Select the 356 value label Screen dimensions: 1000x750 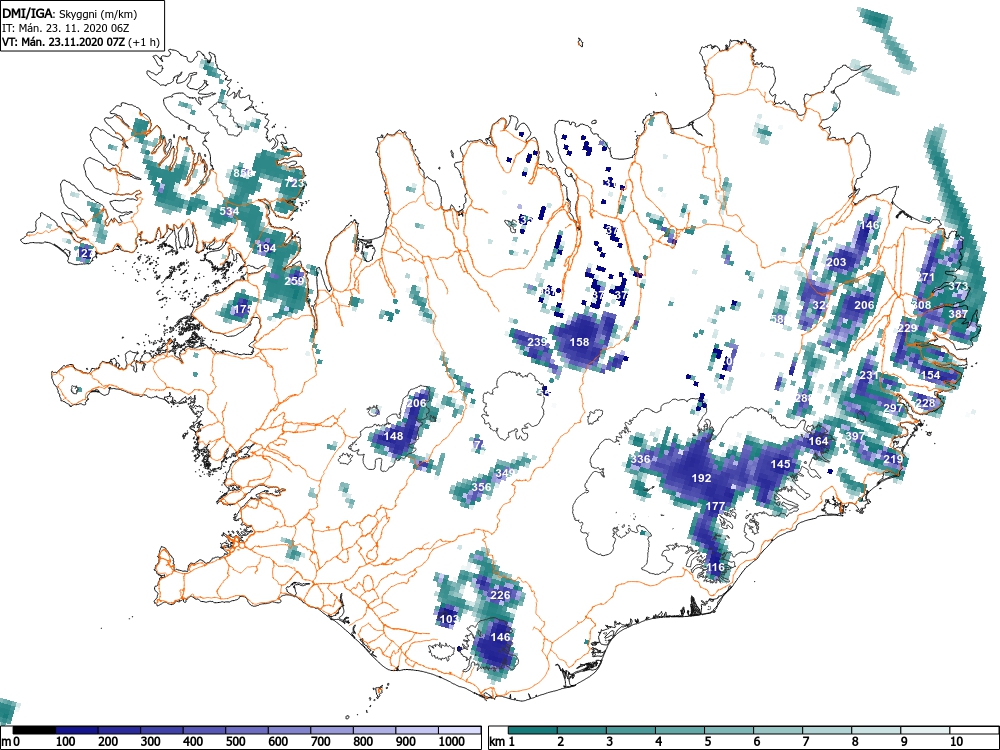(482, 487)
